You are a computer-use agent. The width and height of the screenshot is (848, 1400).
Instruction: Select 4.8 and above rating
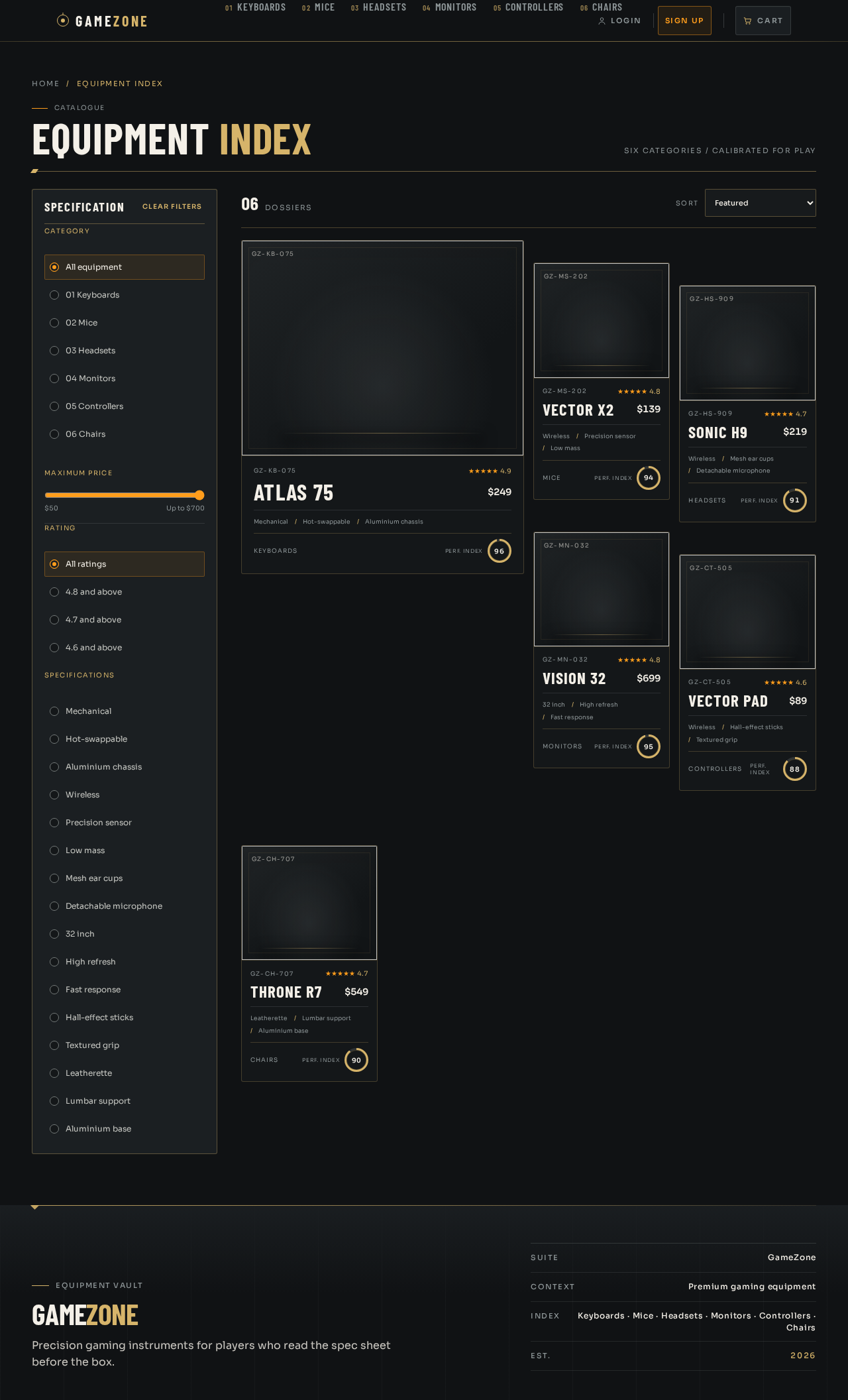[125, 592]
